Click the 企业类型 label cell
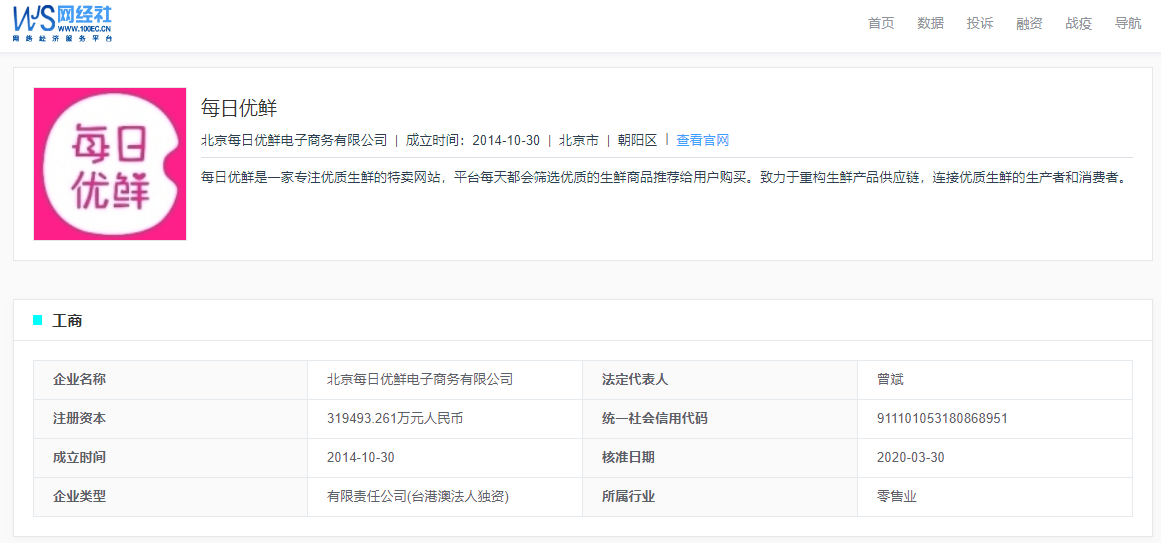Screen dimensions: 1161x543 tap(170, 496)
